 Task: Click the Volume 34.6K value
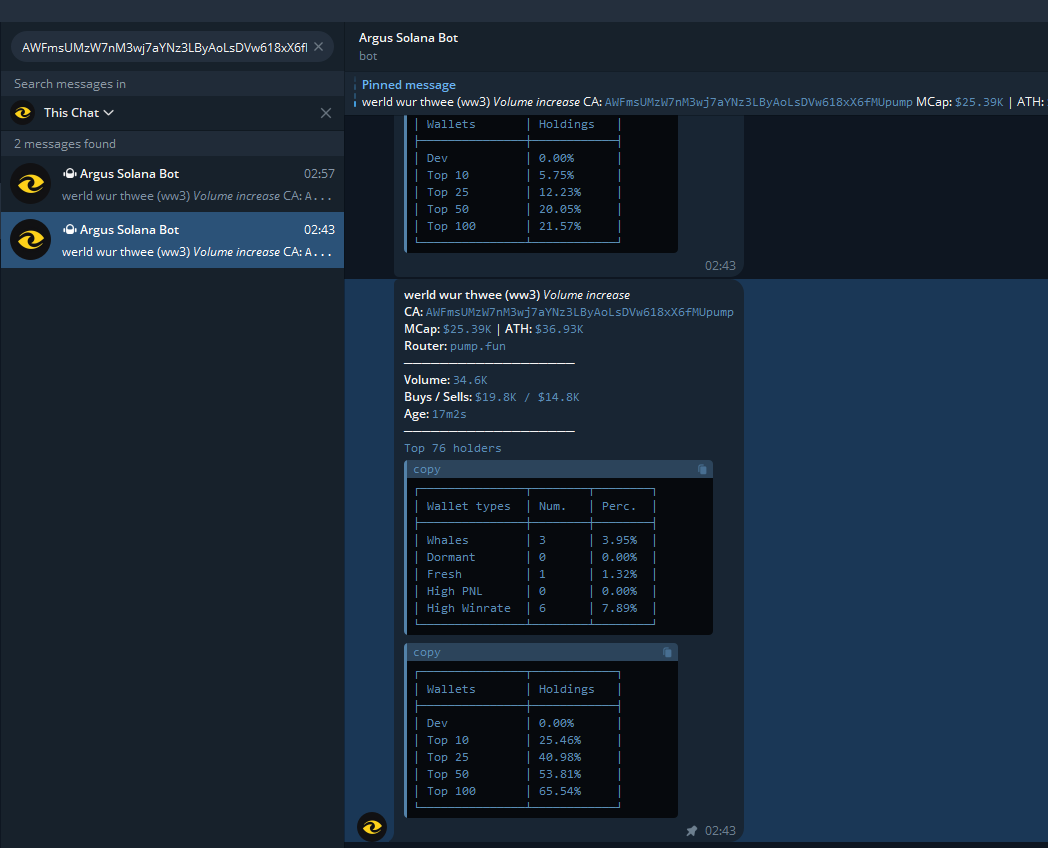[x=470, y=380]
